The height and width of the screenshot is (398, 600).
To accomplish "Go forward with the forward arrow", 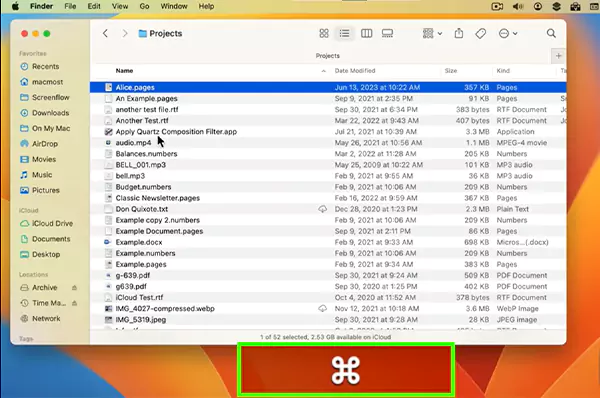I will coord(125,34).
